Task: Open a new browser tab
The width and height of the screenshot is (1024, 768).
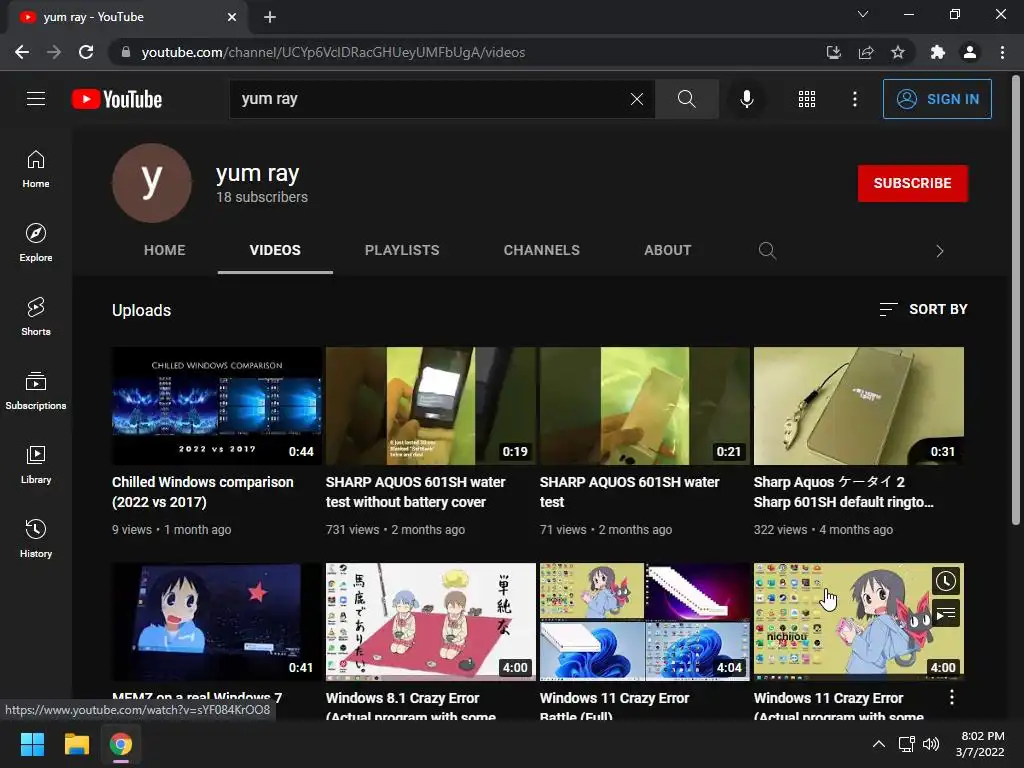Action: point(270,17)
